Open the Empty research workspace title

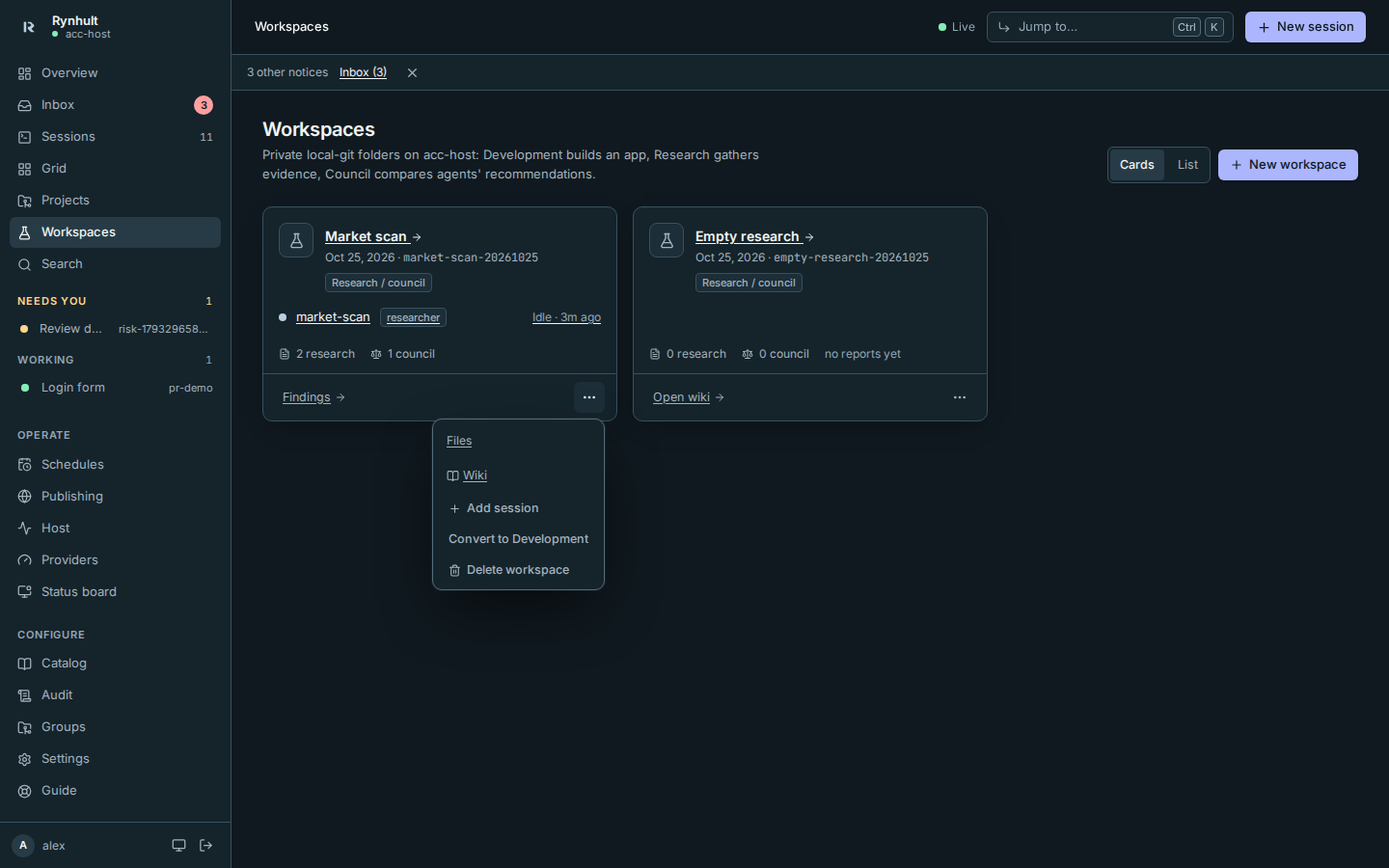click(754, 236)
